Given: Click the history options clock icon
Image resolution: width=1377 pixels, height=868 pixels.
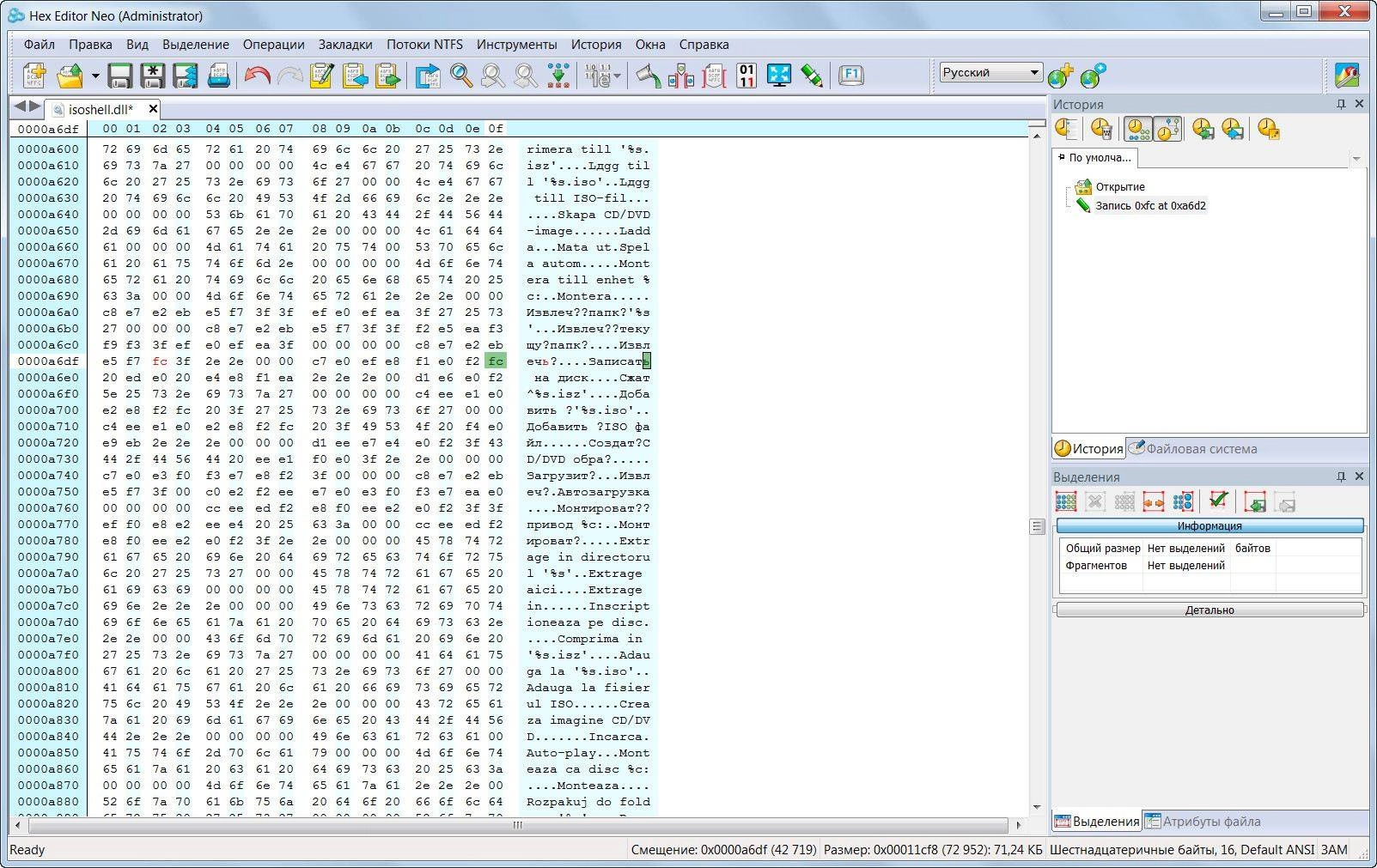Looking at the screenshot, I should click(x=1269, y=129).
